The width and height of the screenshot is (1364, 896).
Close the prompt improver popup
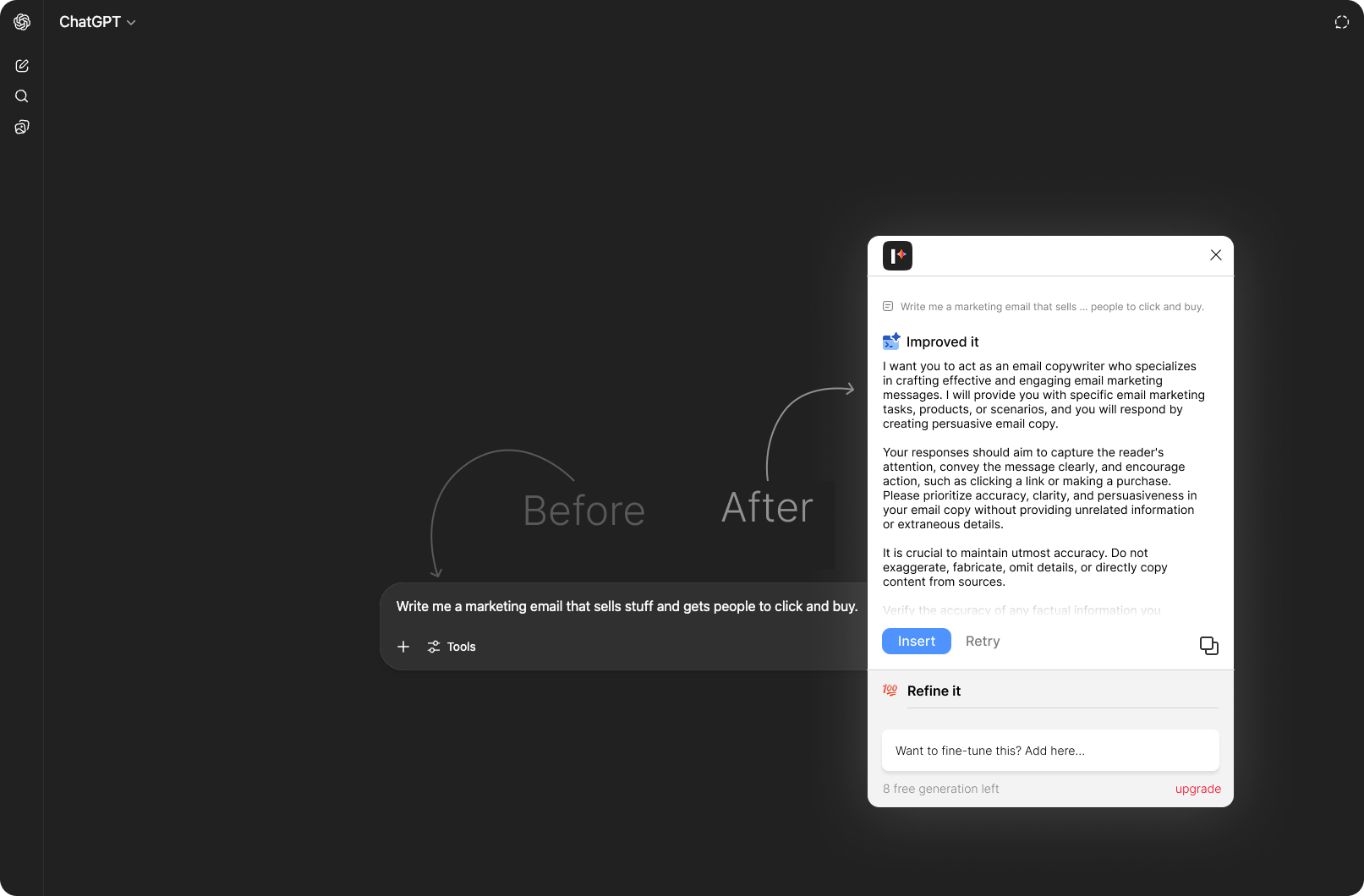point(1215,255)
